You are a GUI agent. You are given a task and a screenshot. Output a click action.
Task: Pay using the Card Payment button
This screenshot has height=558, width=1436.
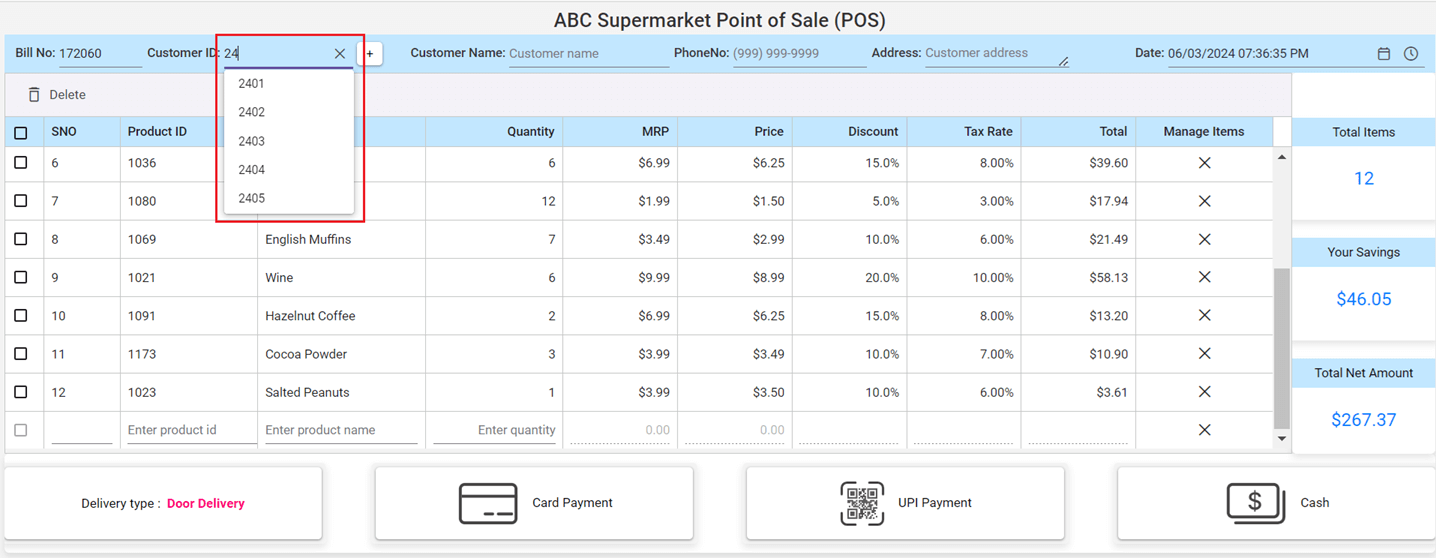tap(534, 503)
